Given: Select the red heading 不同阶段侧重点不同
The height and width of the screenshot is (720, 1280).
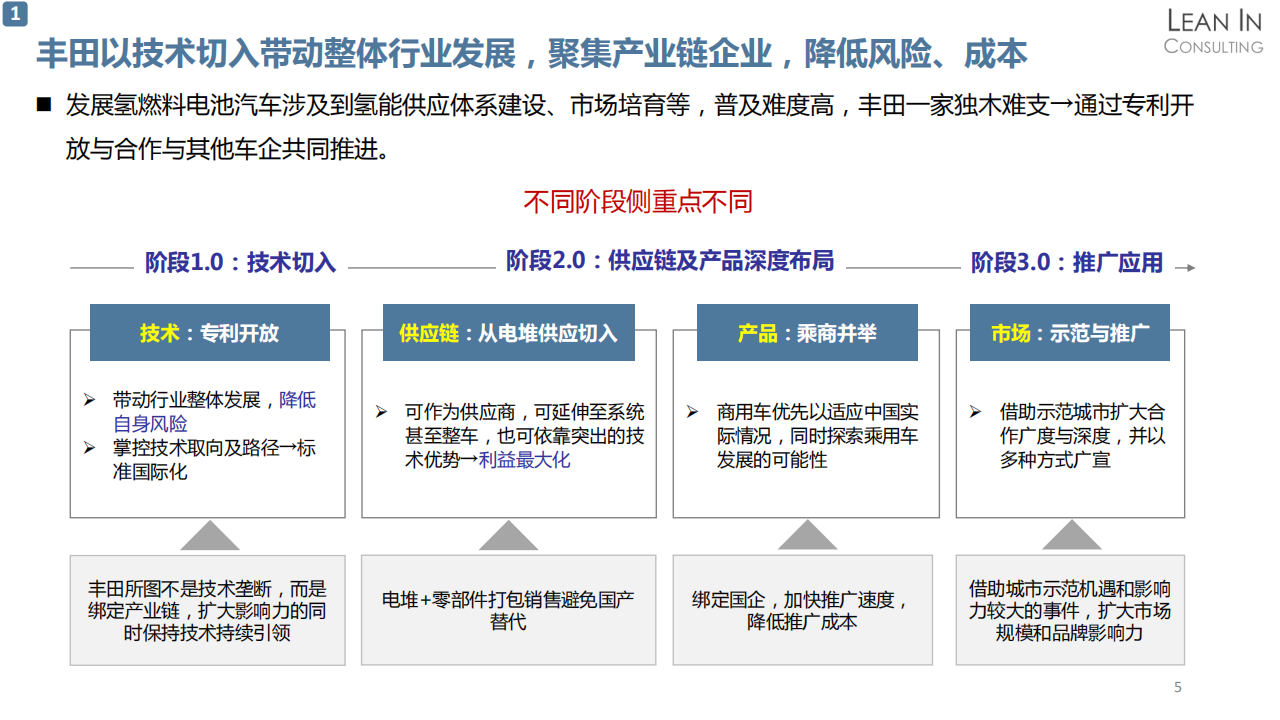Looking at the screenshot, I should point(638,201).
